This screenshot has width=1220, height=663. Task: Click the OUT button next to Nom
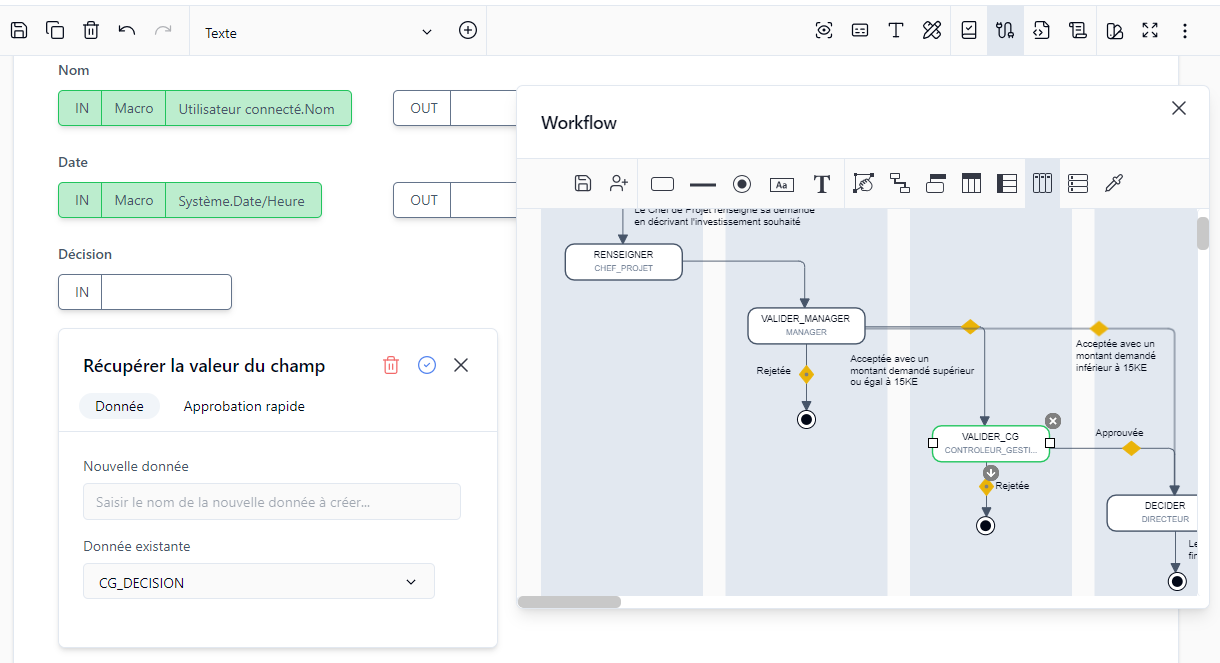424,108
